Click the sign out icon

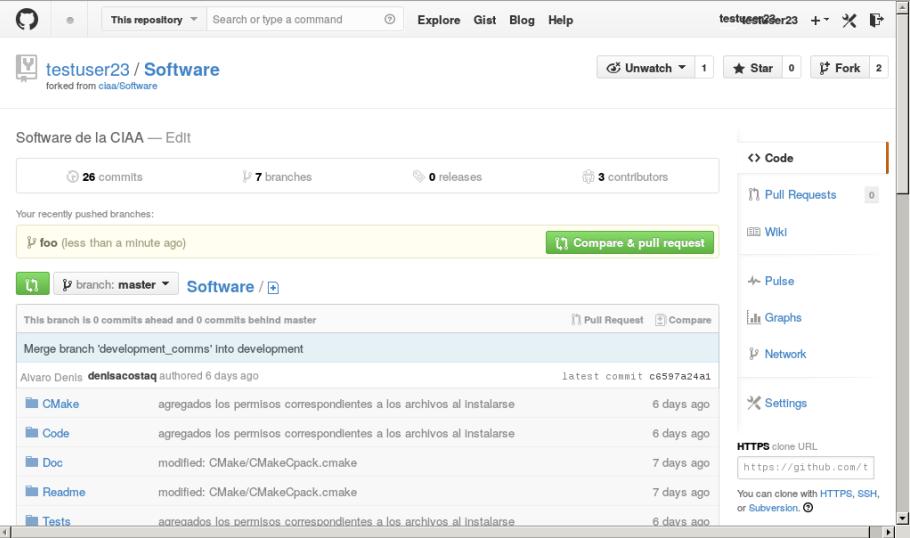pos(876,20)
